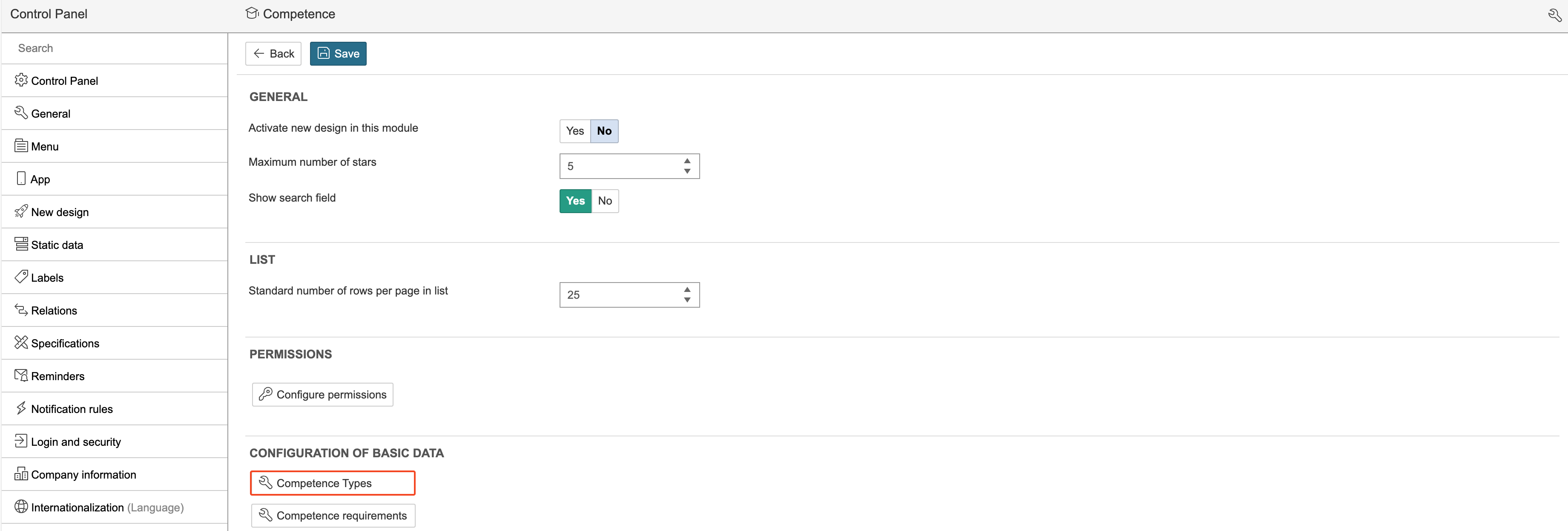Open Configure permissions
The width and height of the screenshot is (1568, 531).
tap(323, 395)
